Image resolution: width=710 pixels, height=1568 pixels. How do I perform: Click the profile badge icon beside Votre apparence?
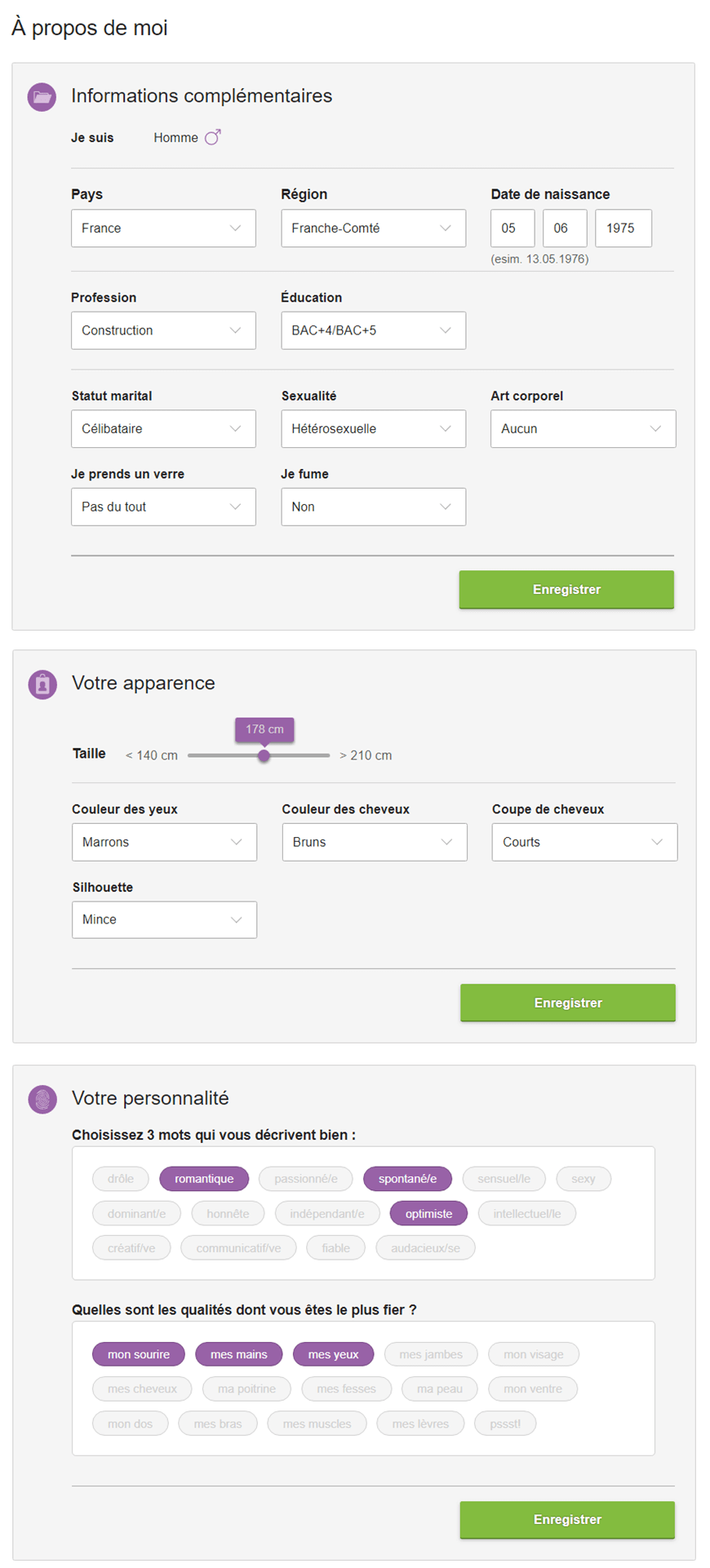(x=42, y=684)
